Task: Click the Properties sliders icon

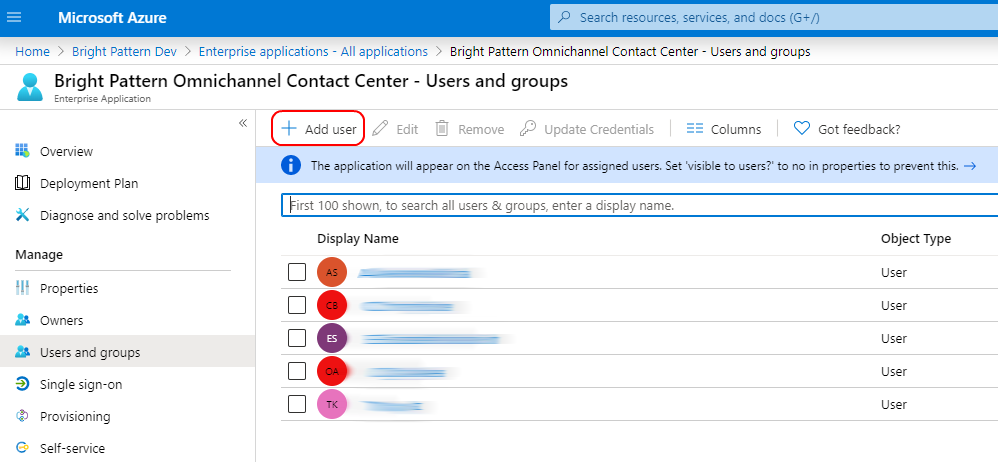Action: point(22,288)
